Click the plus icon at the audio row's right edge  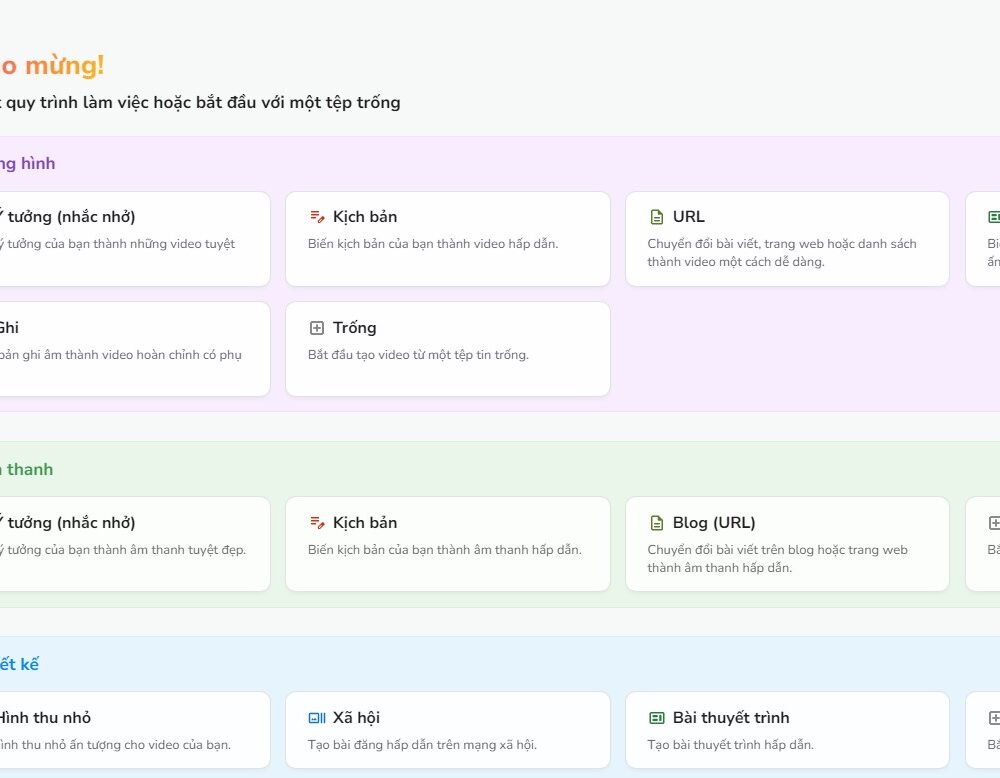(993, 523)
